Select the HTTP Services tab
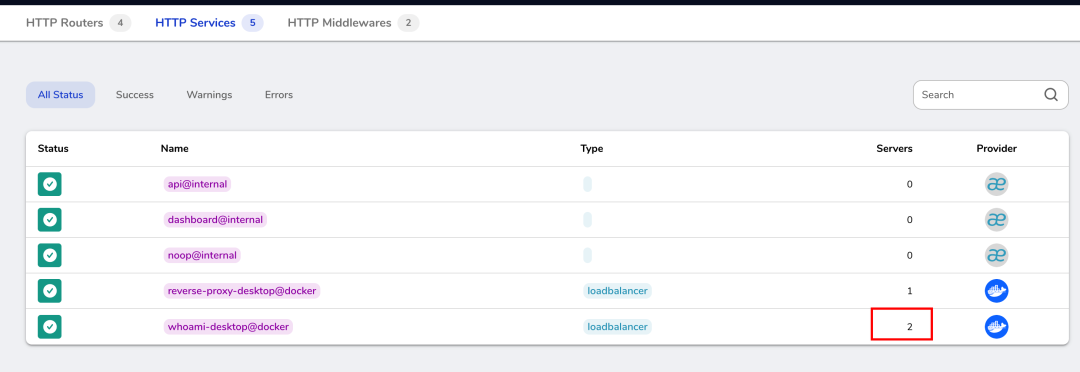Screen dimensions: 1080x372 click(209, 23)
